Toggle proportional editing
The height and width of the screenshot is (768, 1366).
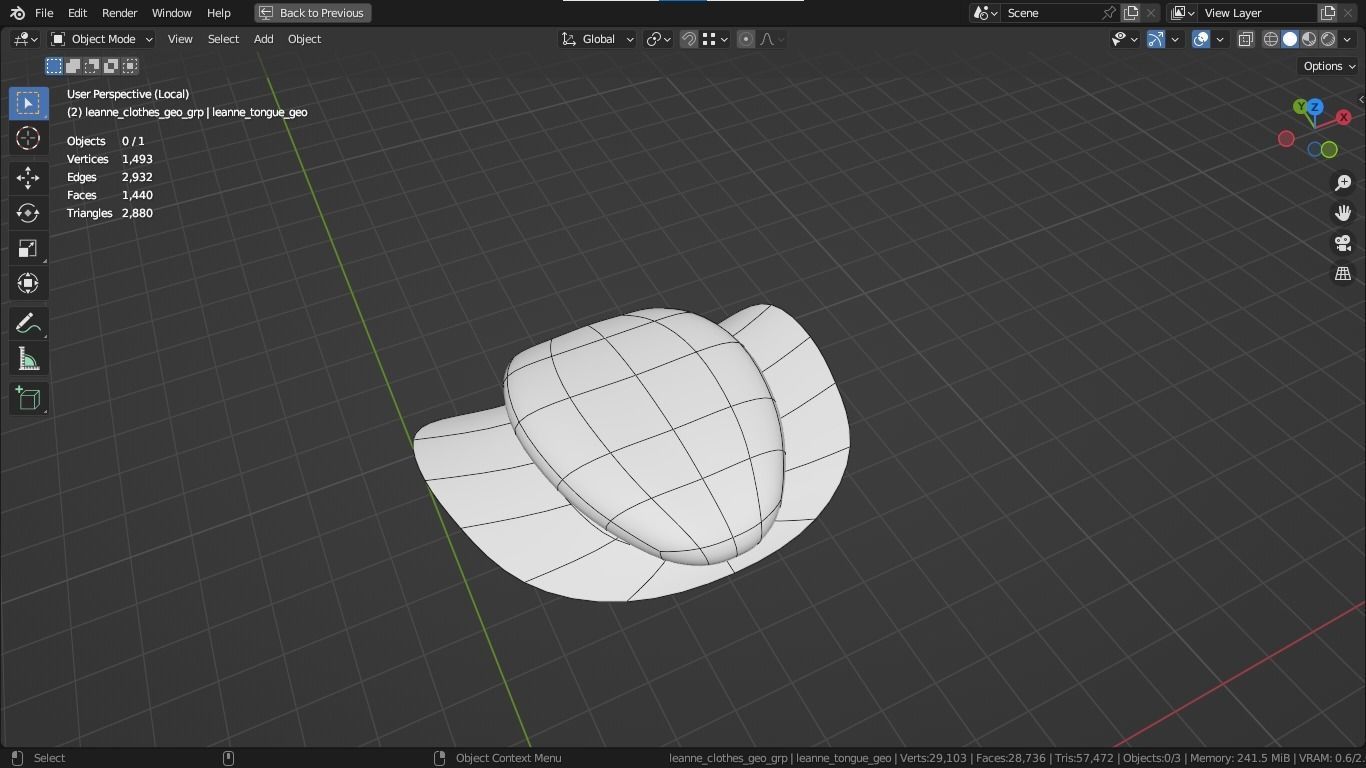pyautogui.click(x=745, y=39)
